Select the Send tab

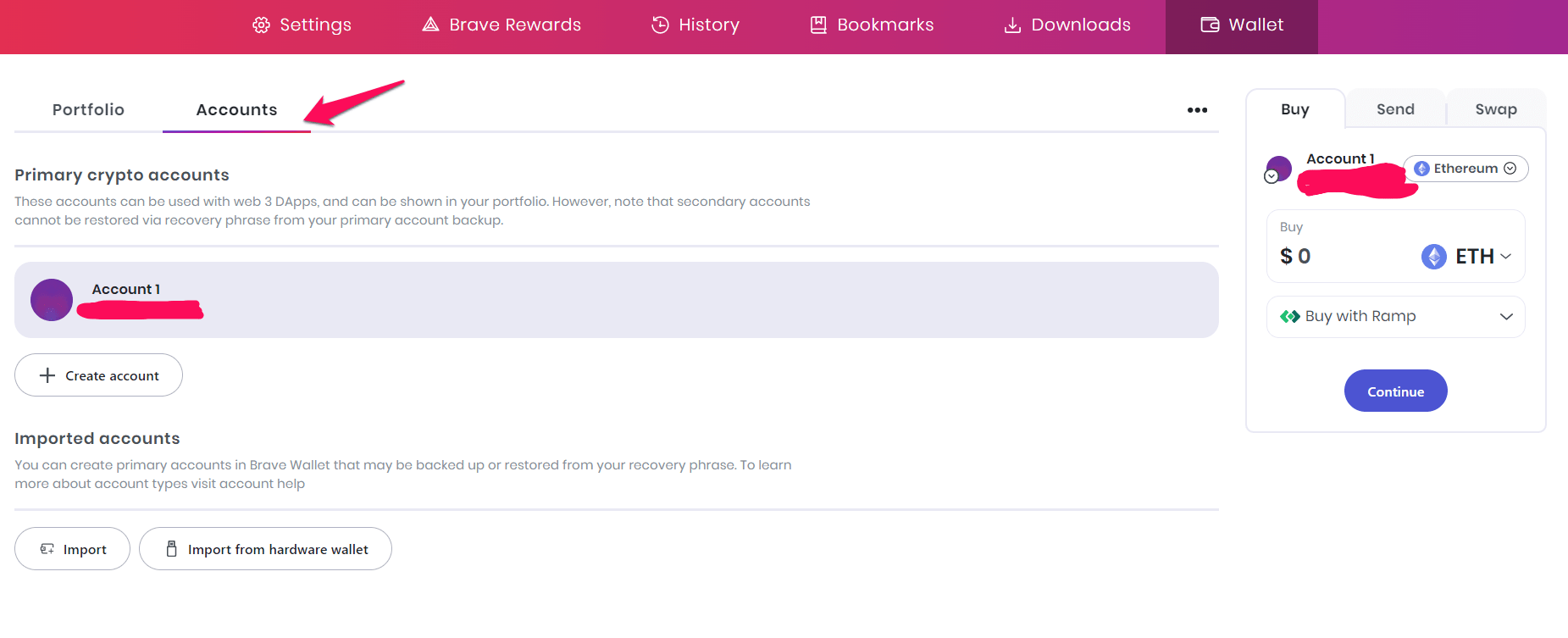tap(1395, 109)
